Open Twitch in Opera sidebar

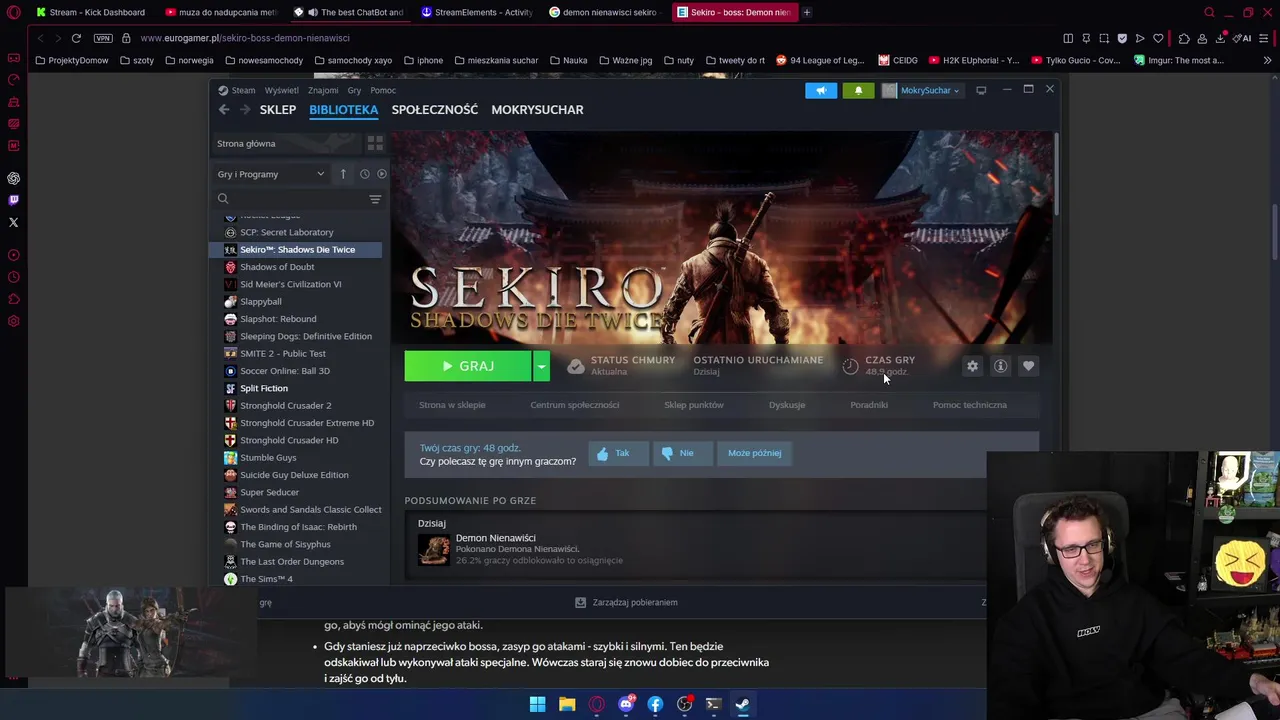[13, 200]
